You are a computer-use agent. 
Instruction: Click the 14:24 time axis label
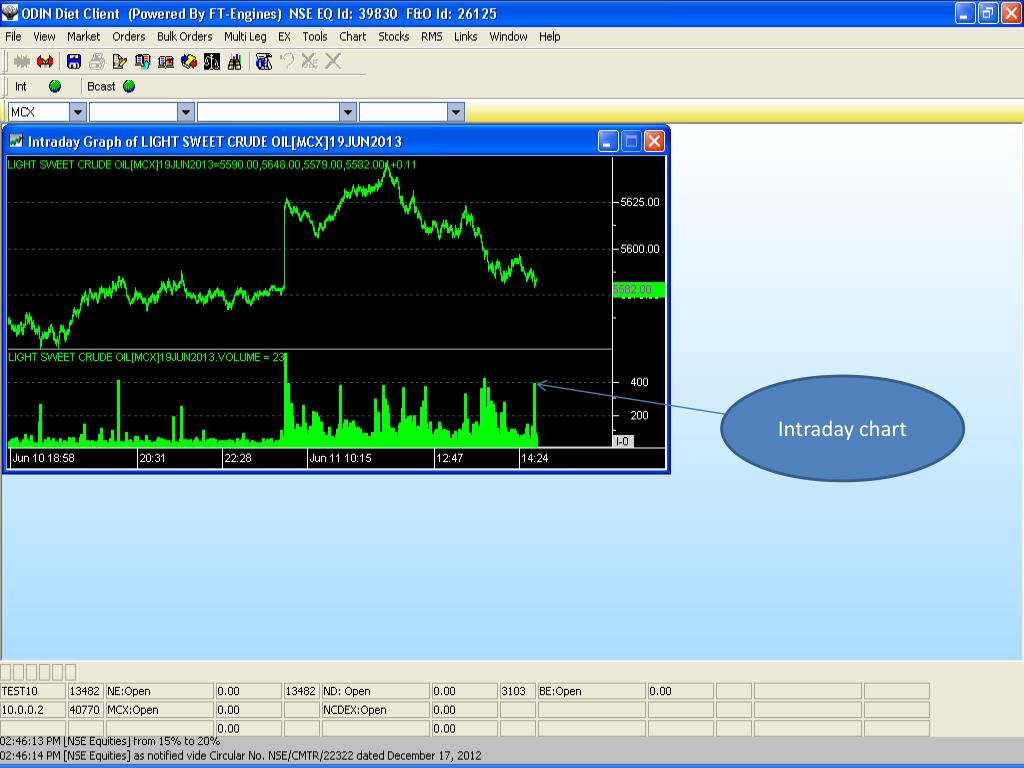(534, 458)
